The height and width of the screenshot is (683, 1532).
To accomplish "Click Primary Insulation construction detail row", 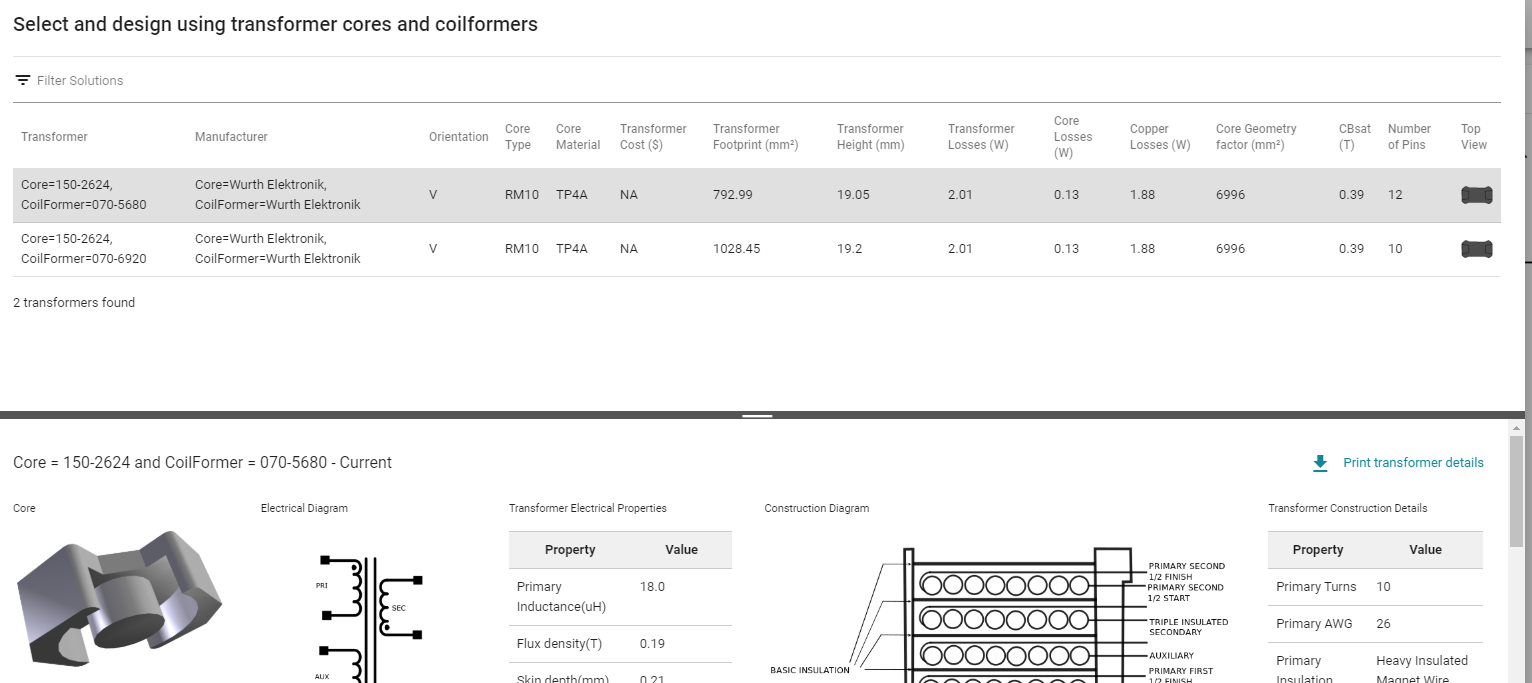I will click(x=1375, y=665).
